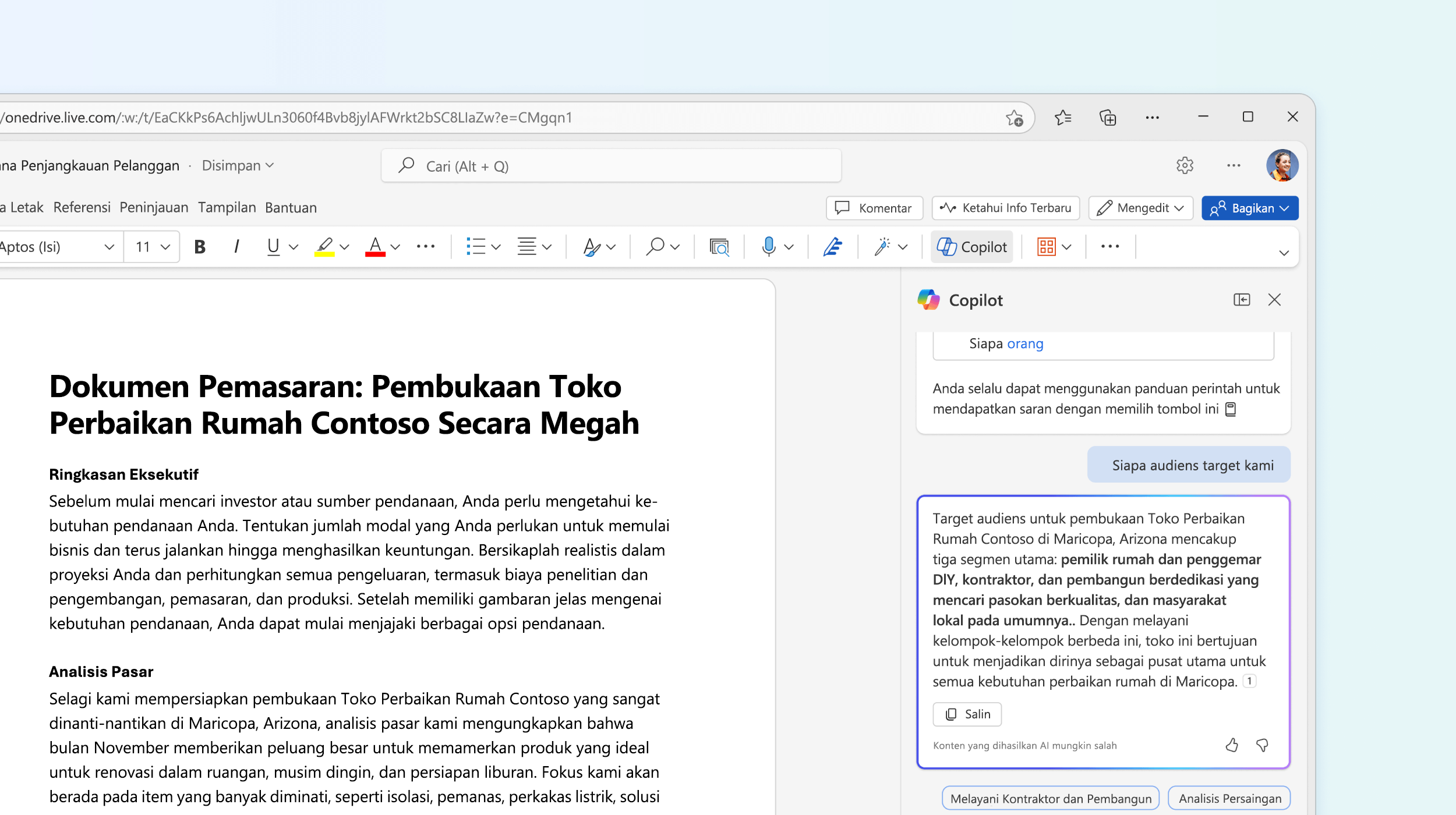Click the Siapa audiens target kami message

pyautogui.click(x=1189, y=465)
